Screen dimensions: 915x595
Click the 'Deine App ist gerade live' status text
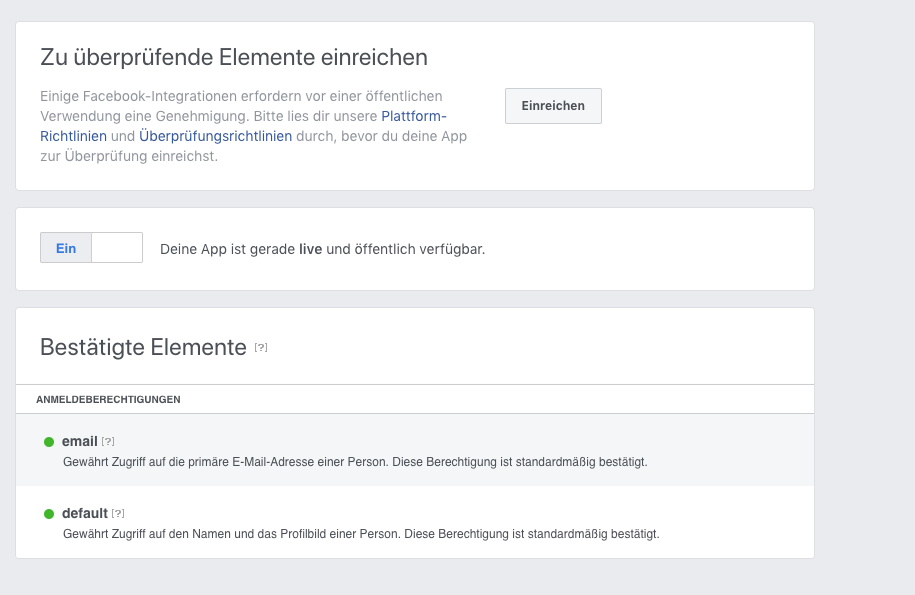(323, 249)
